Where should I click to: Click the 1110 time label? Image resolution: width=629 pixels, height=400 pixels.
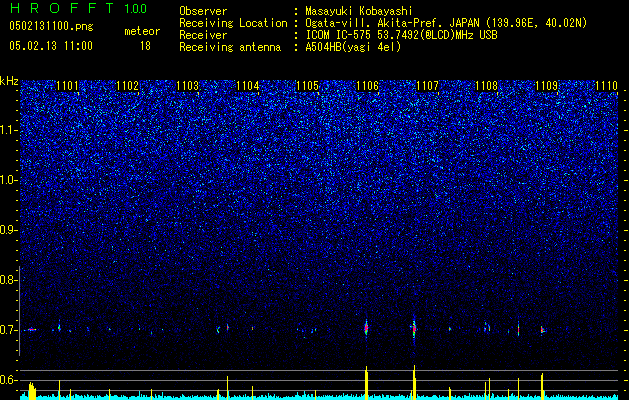point(607,86)
